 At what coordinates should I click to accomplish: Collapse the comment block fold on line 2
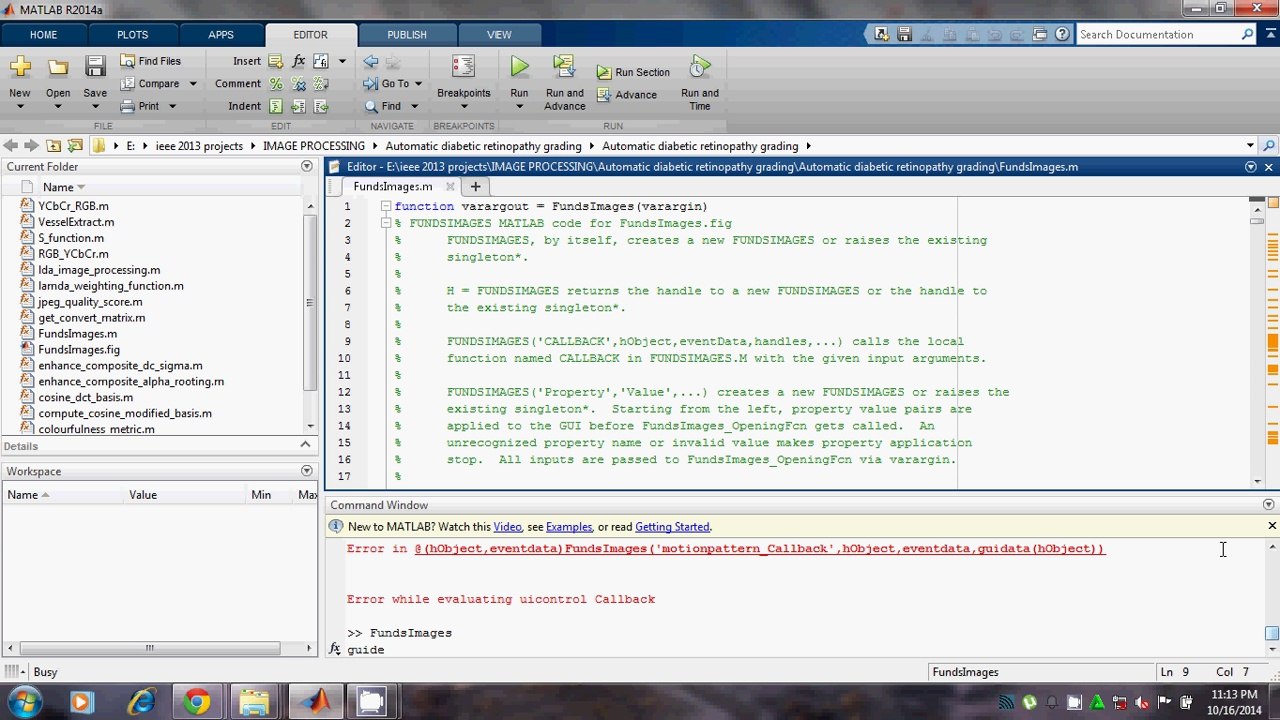tap(385, 223)
